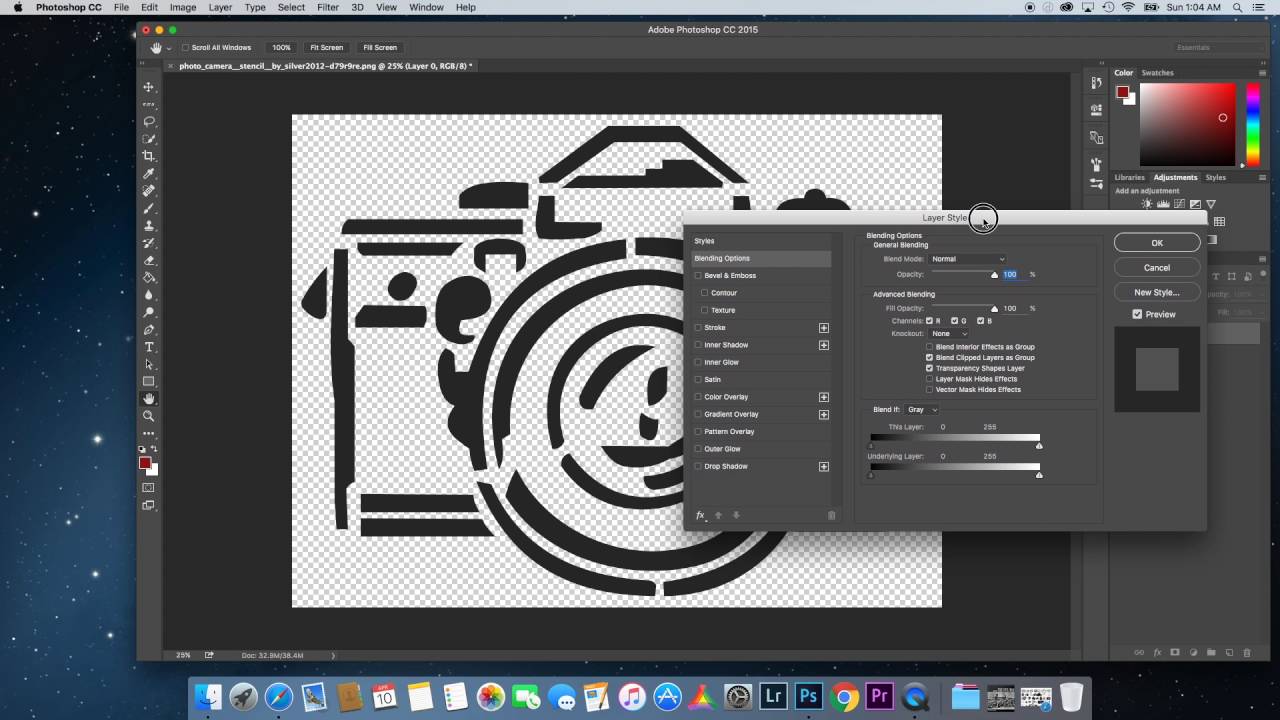Open the Blend Mode dropdown
The height and width of the screenshot is (720, 1280).
click(x=967, y=259)
